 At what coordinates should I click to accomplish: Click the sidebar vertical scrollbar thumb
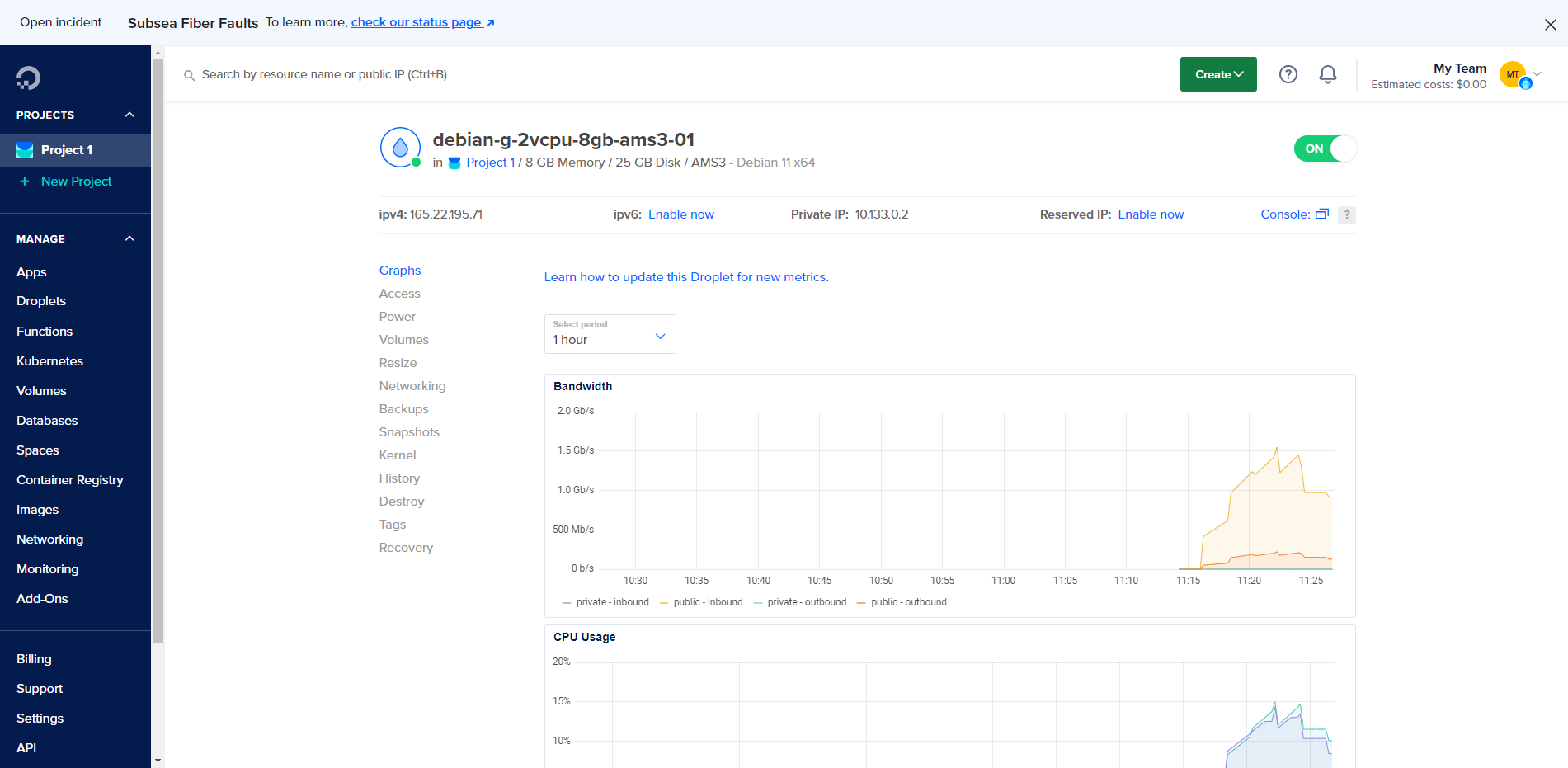point(158,351)
